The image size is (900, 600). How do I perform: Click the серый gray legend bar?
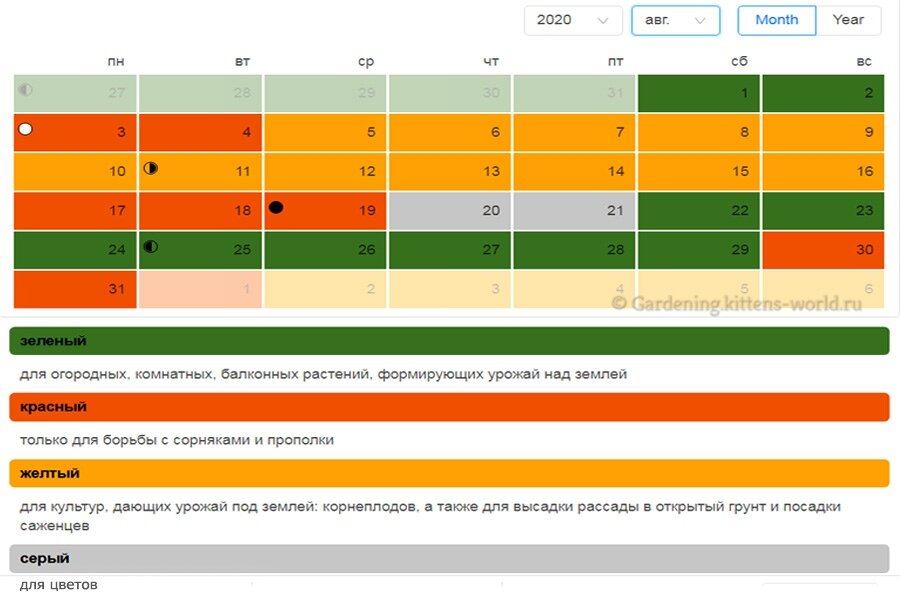pyautogui.click(x=449, y=558)
